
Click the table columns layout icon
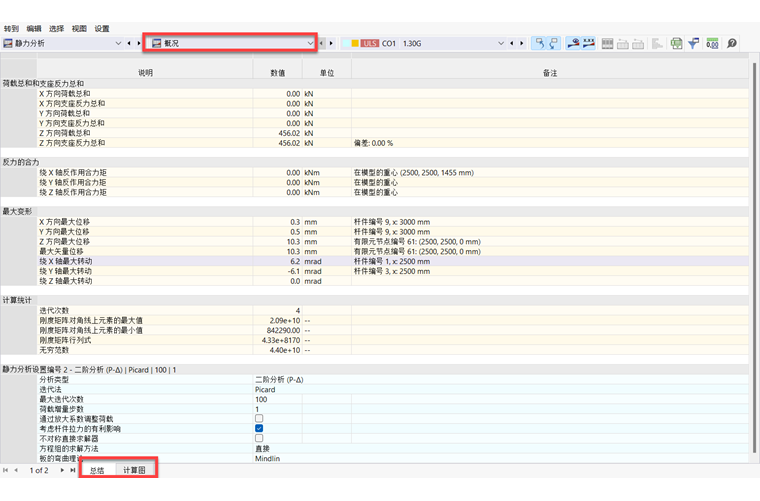607,44
